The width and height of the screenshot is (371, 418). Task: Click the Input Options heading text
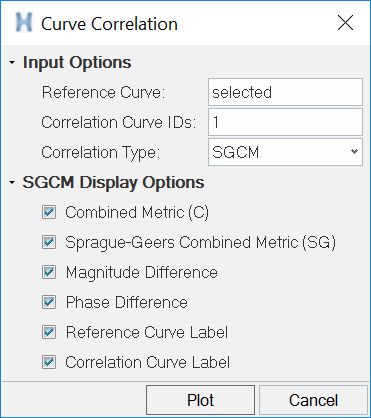[x=77, y=63]
